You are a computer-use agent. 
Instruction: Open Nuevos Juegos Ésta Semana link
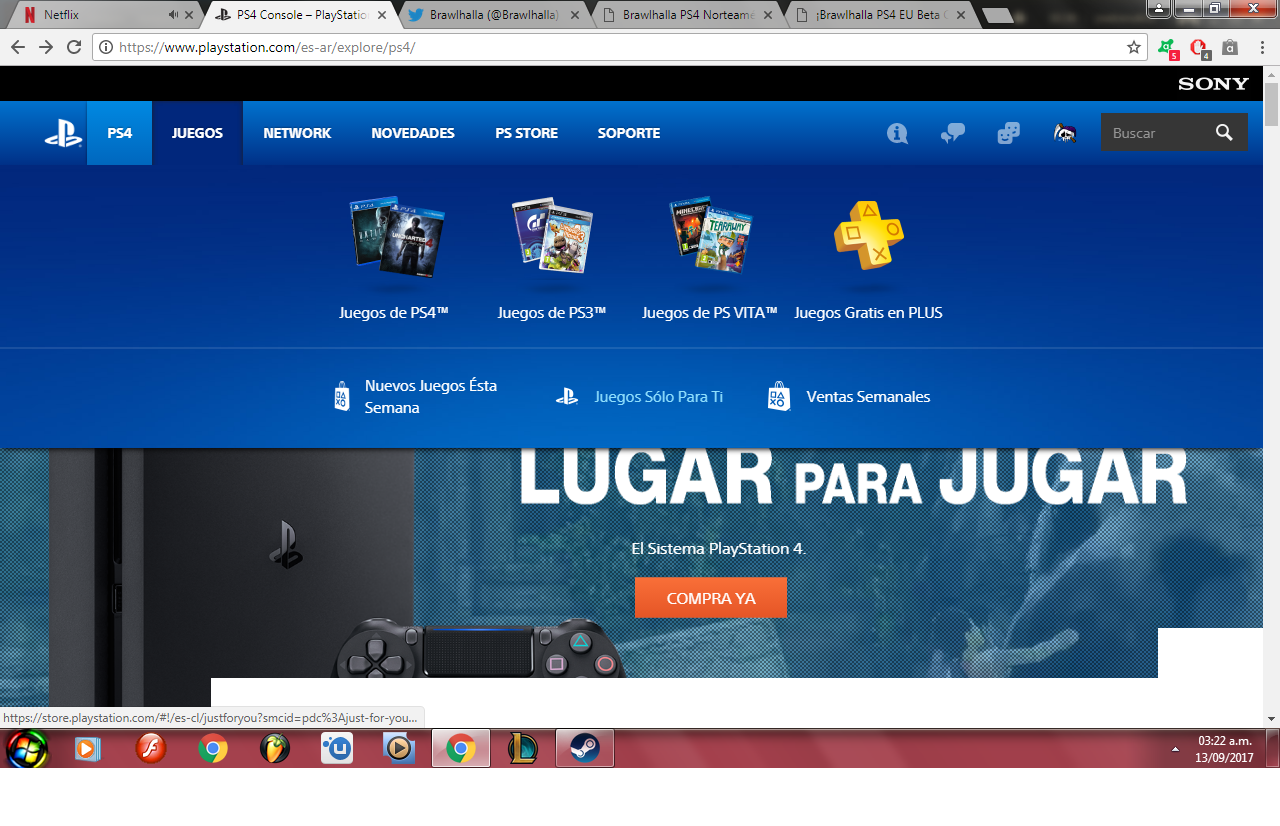tap(431, 397)
